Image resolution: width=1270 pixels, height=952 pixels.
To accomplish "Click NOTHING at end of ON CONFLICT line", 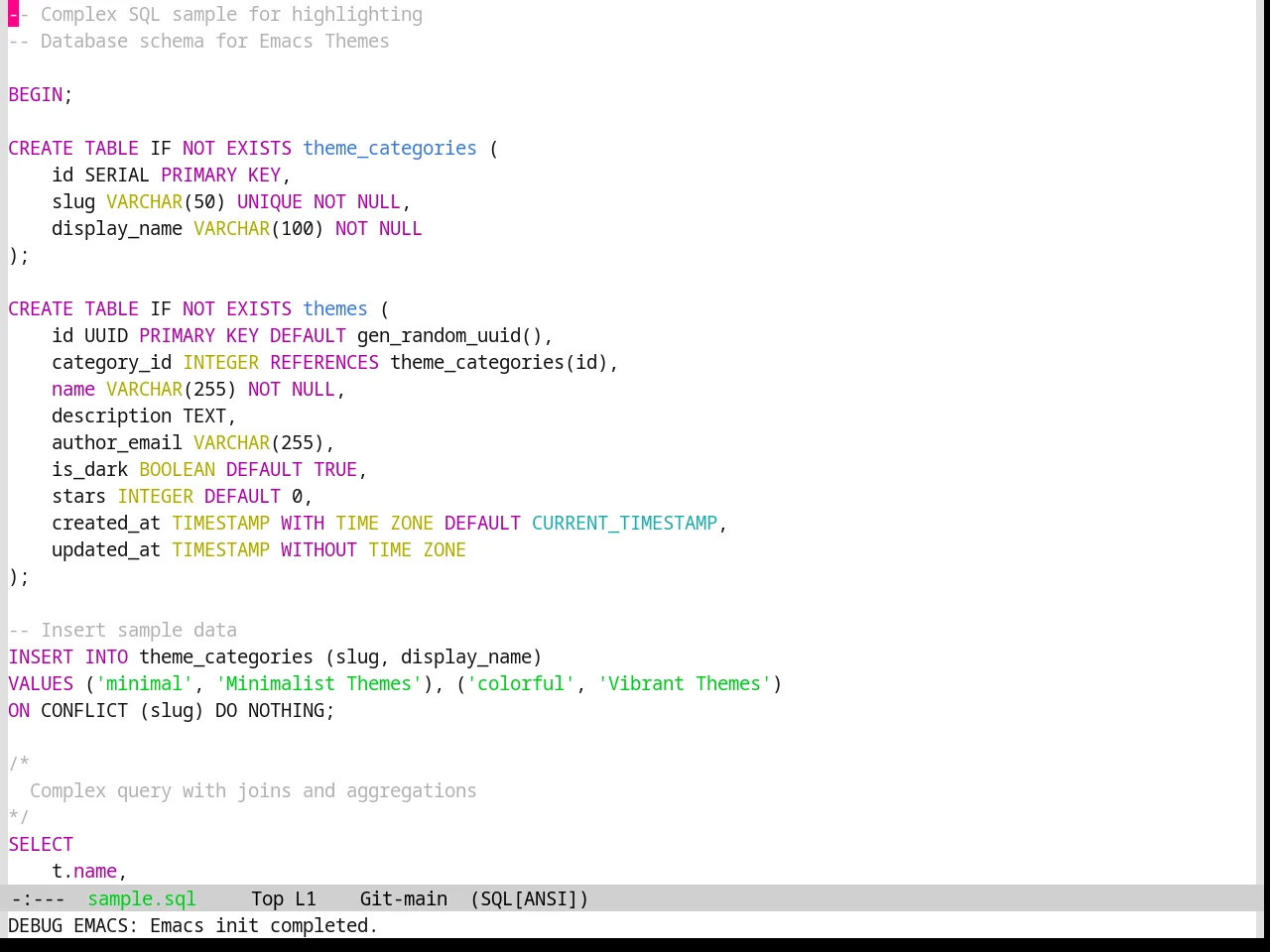I will 286,710.
